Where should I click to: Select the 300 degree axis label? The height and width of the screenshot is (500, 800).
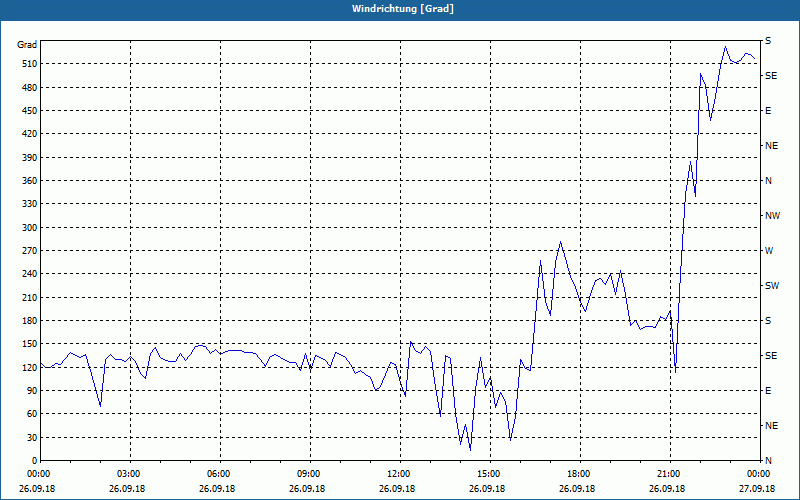click(29, 228)
